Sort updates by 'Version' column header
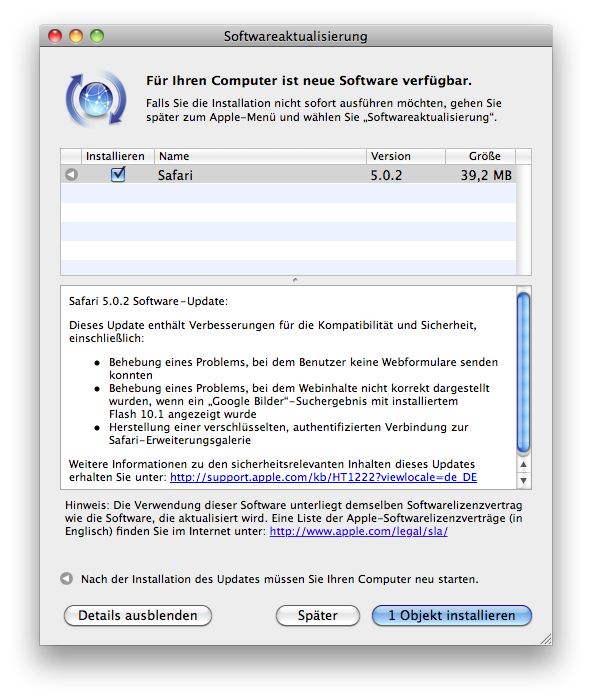 (406, 156)
